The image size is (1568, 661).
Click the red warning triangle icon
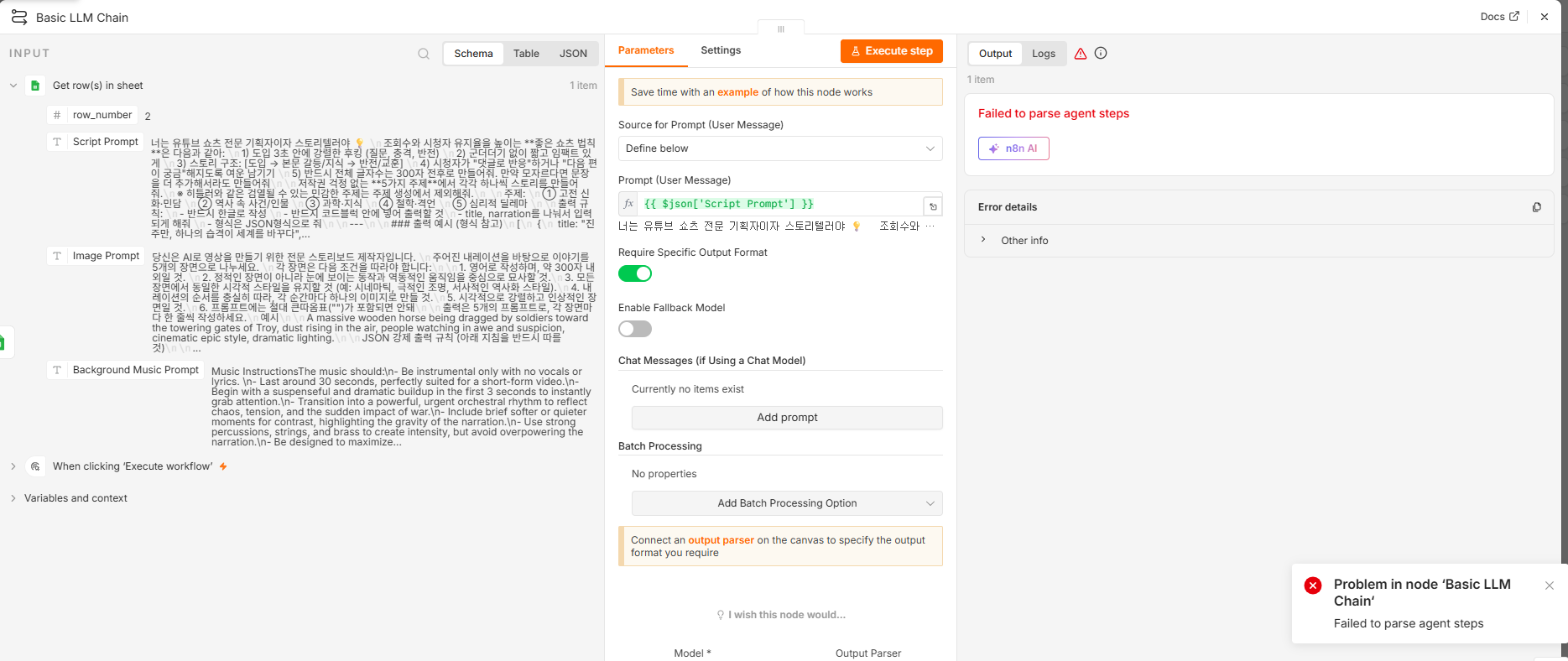click(x=1081, y=54)
